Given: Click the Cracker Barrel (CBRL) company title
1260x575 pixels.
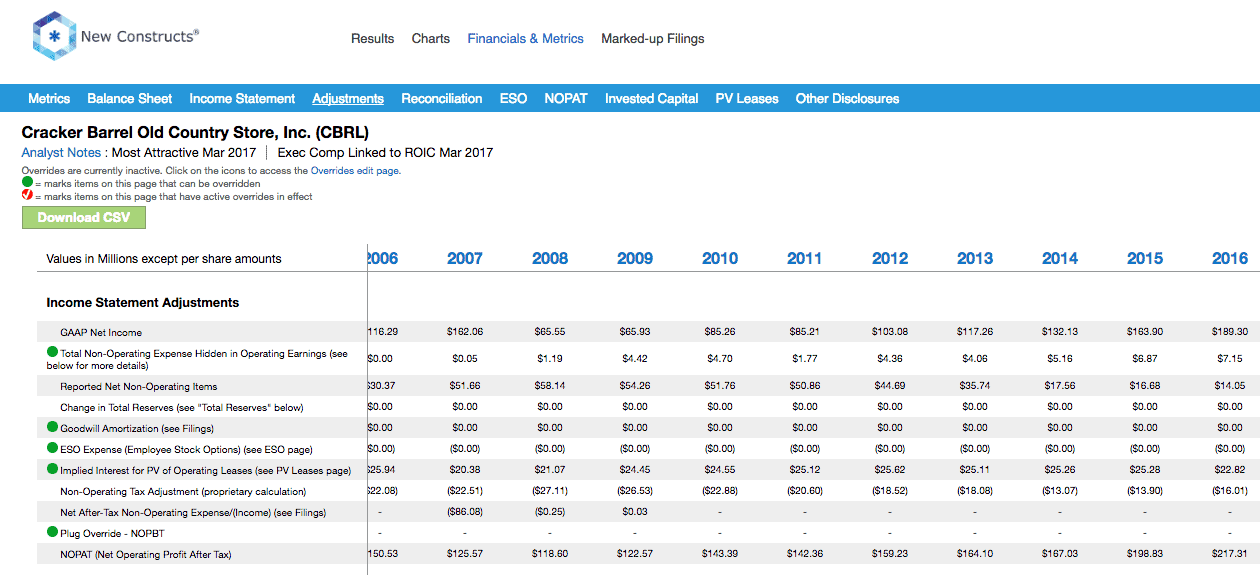Looking at the screenshot, I should pyautogui.click(x=195, y=132).
